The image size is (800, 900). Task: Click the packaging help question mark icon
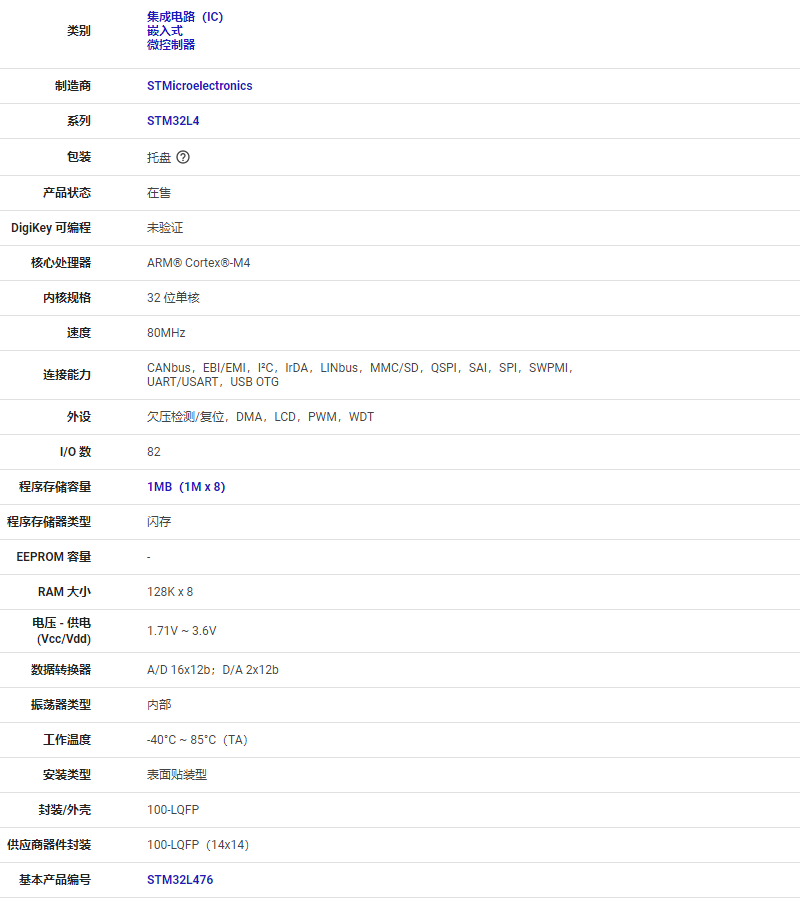coord(182,157)
